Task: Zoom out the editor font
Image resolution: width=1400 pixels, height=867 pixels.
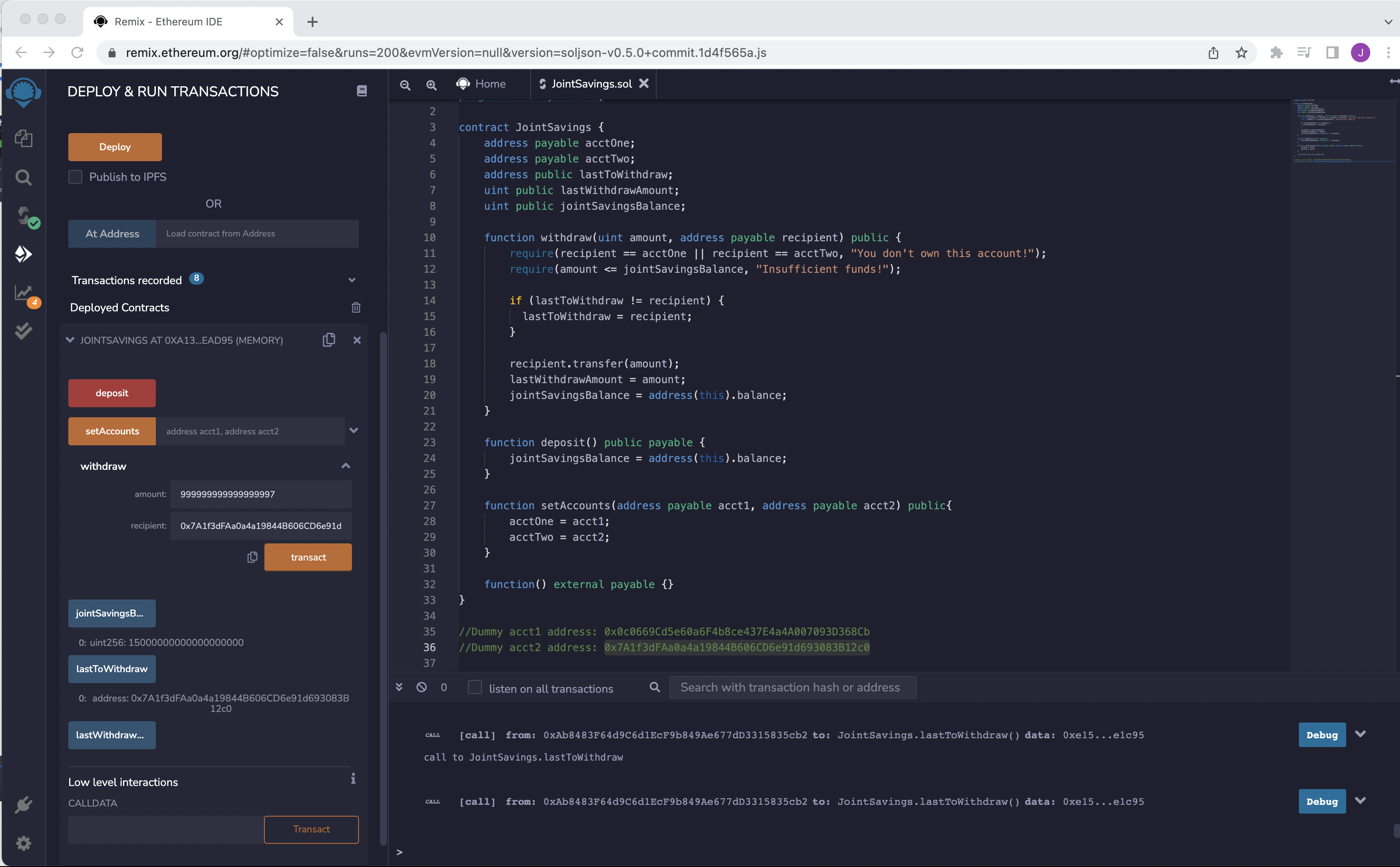Action: (x=405, y=85)
